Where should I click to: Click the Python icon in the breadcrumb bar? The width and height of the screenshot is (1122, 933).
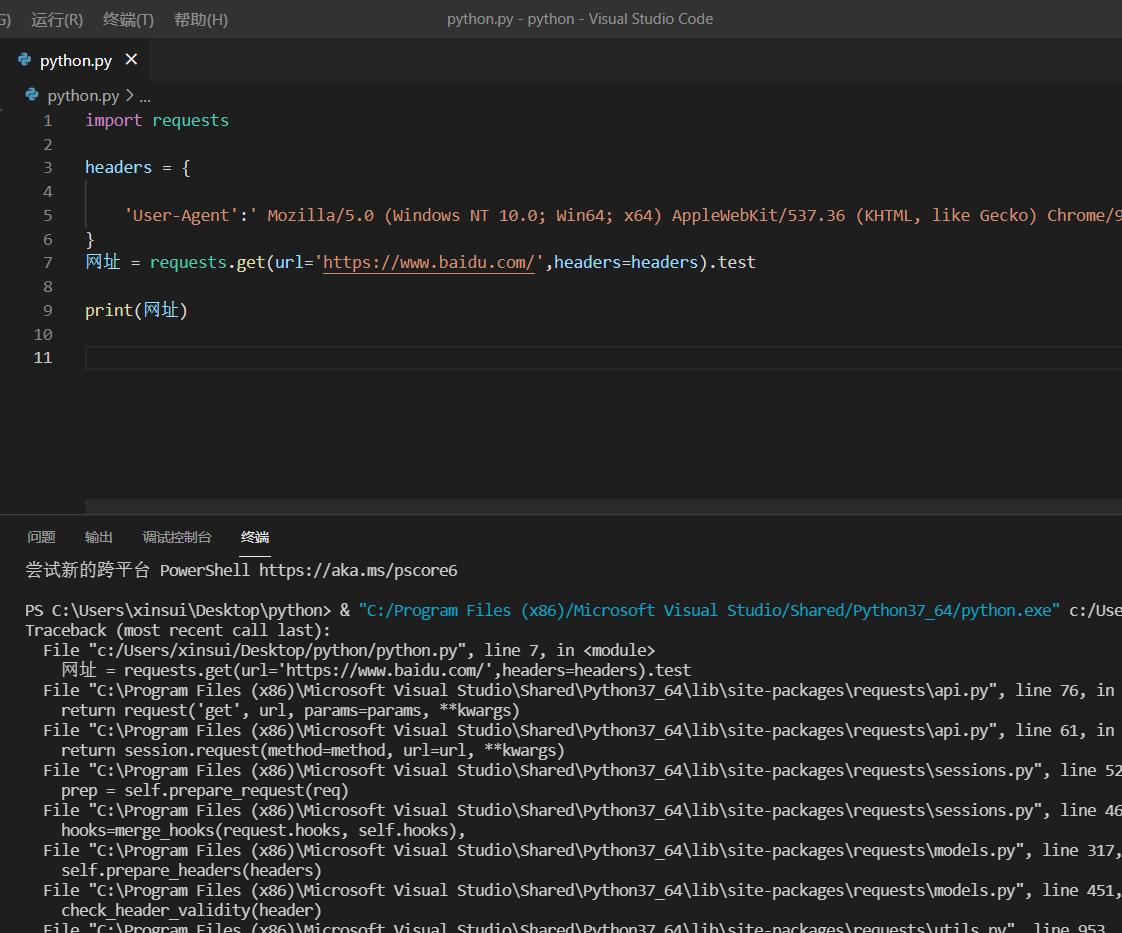(33, 96)
